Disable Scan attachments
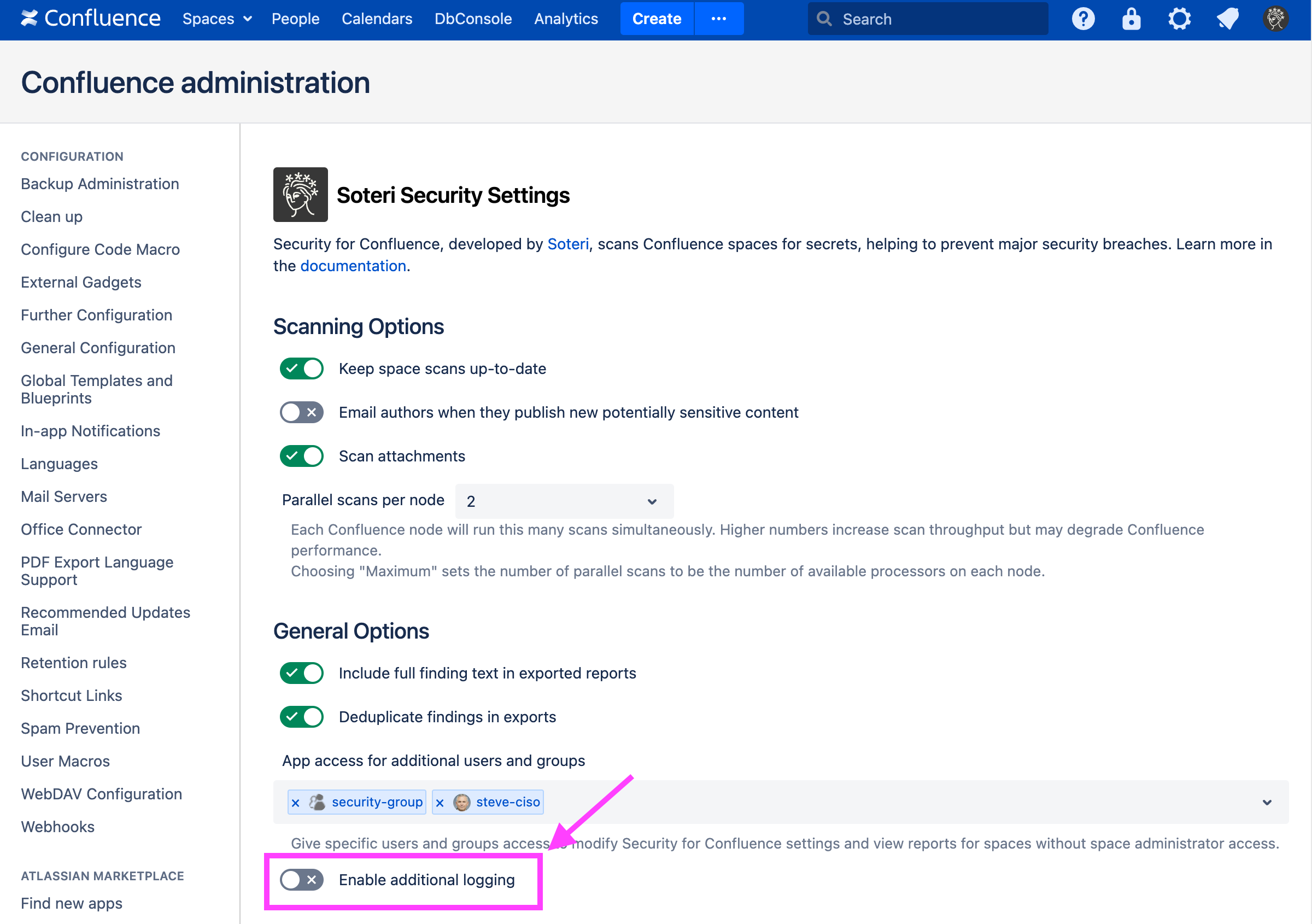Screen dimensions: 1312x924 point(301,455)
